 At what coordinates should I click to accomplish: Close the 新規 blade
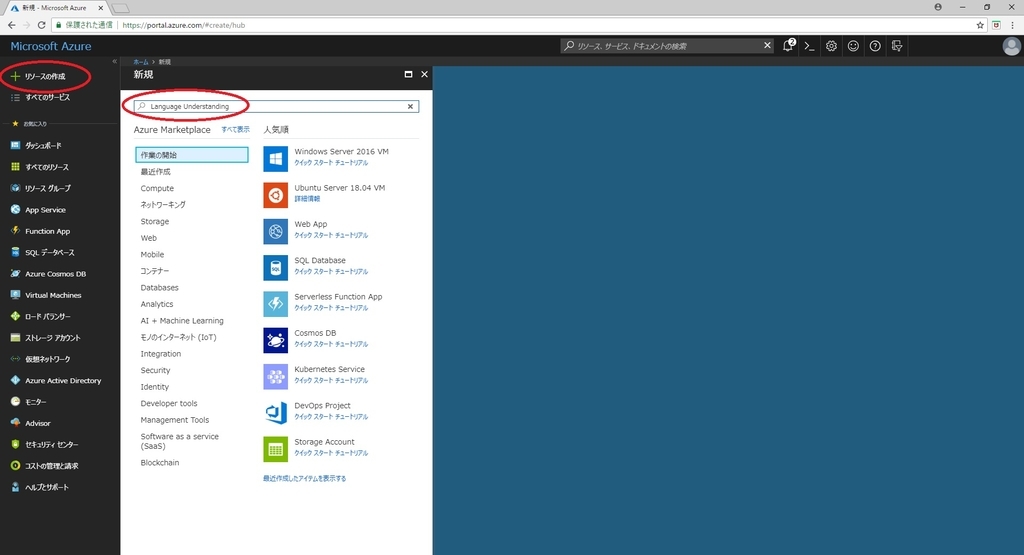pyautogui.click(x=424, y=74)
